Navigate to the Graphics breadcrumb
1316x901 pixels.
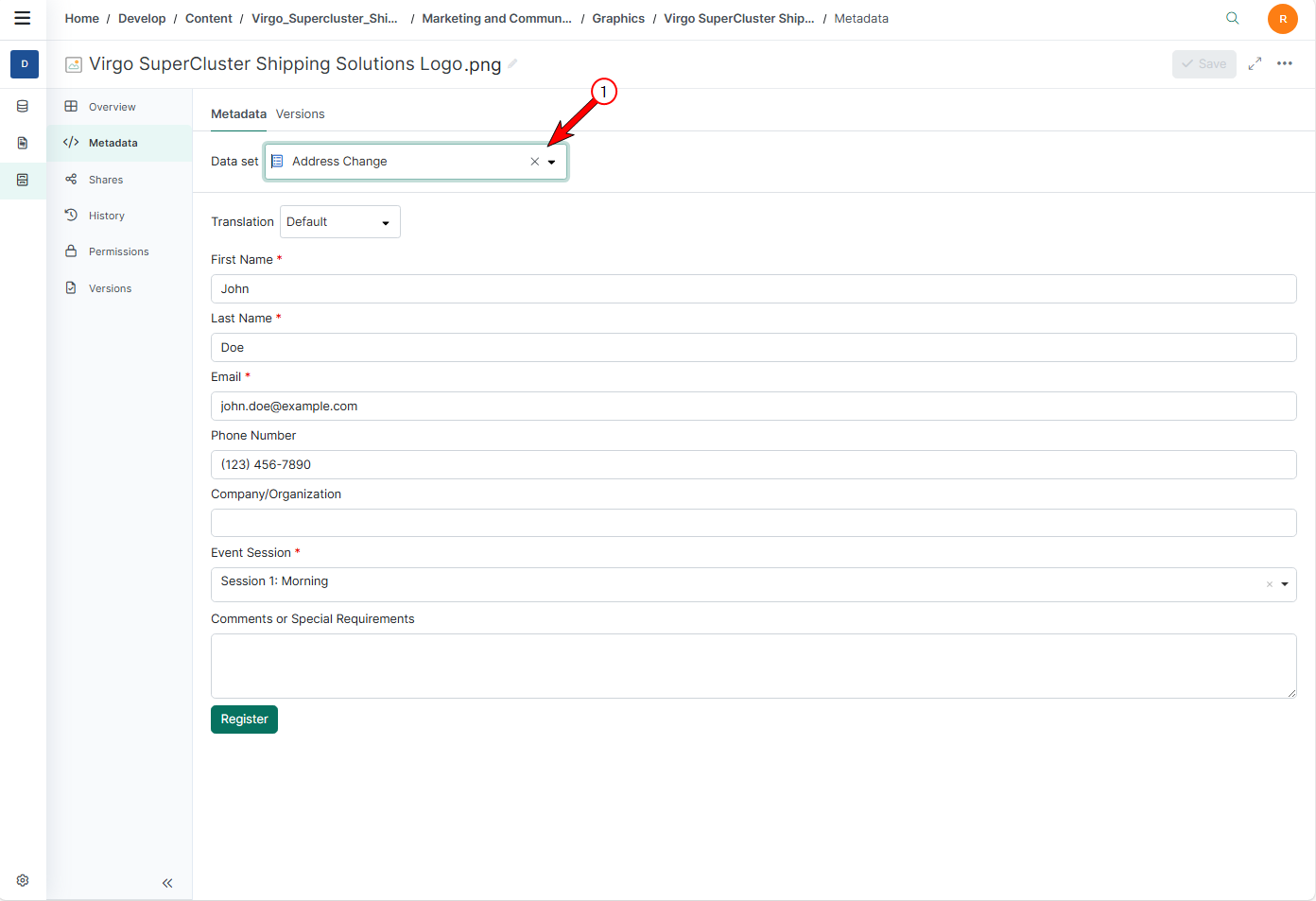point(618,18)
